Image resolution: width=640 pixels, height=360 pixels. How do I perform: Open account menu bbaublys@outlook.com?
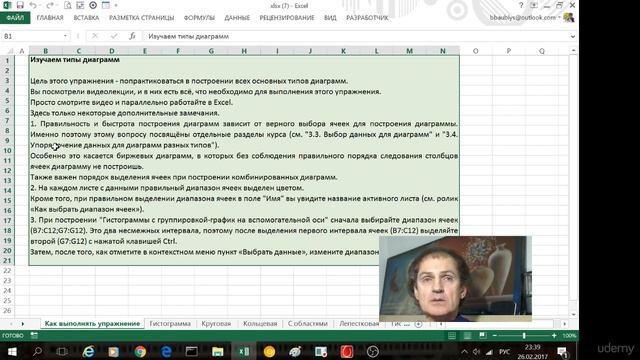[524, 18]
